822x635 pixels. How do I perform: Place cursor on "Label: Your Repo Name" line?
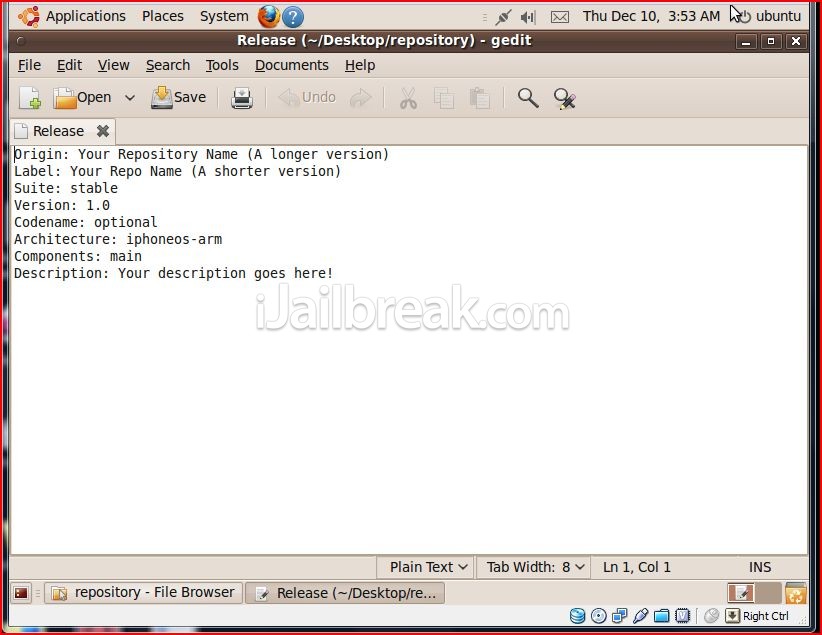tap(177, 171)
